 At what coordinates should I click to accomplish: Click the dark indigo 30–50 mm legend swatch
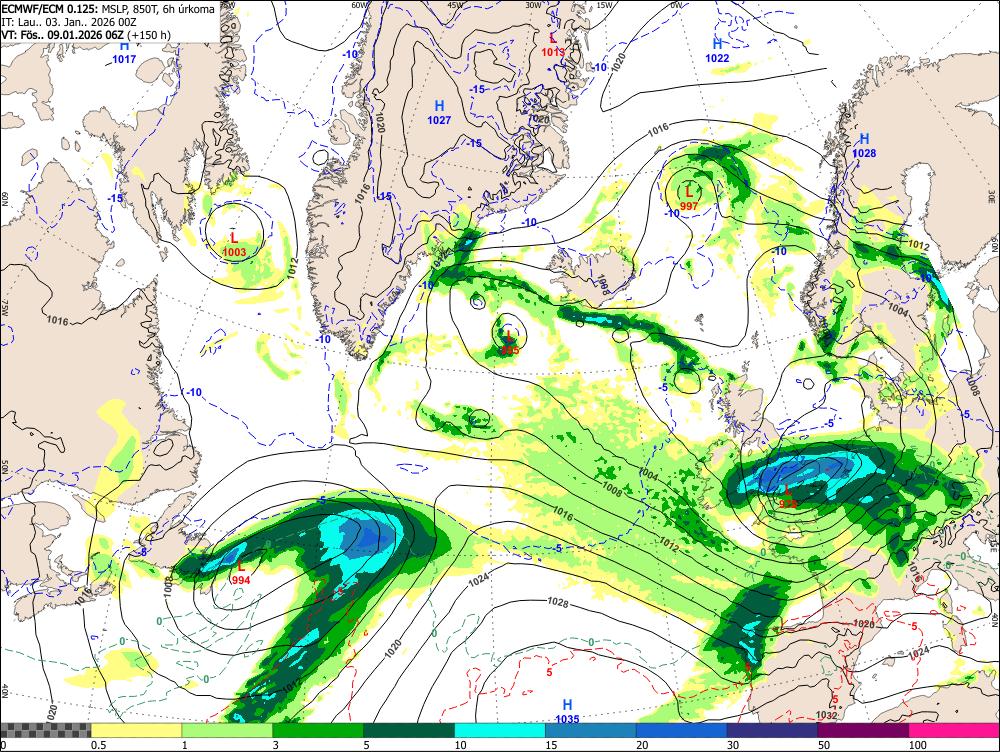(x=772, y=730)
